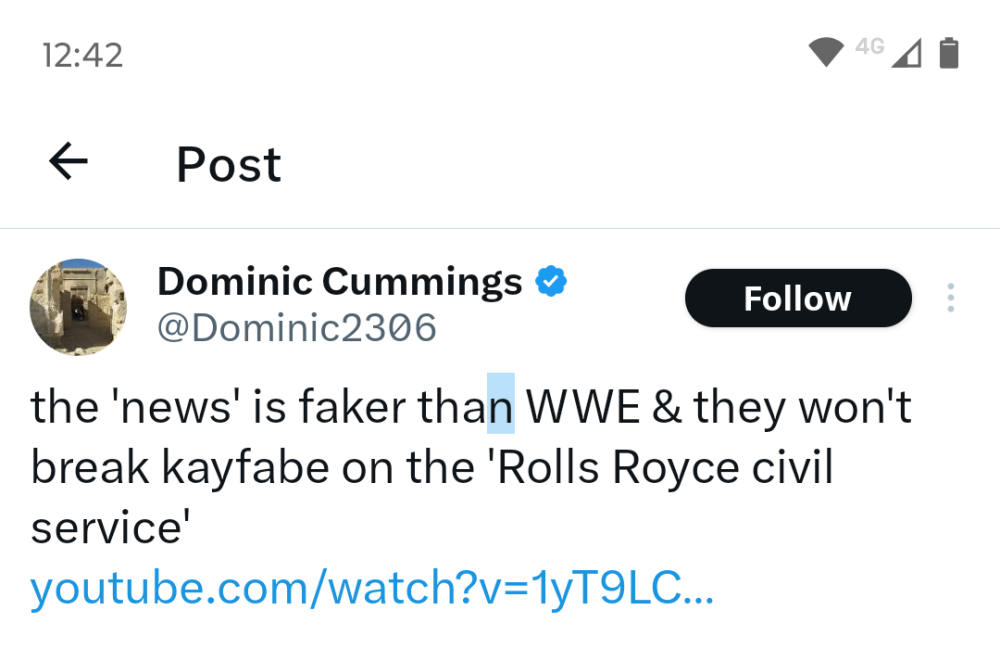Tap the 12:42 clock
Image resolution: width=1000 pixels, height=661 pixels.
pyautogui.click(x=82, y=55)
